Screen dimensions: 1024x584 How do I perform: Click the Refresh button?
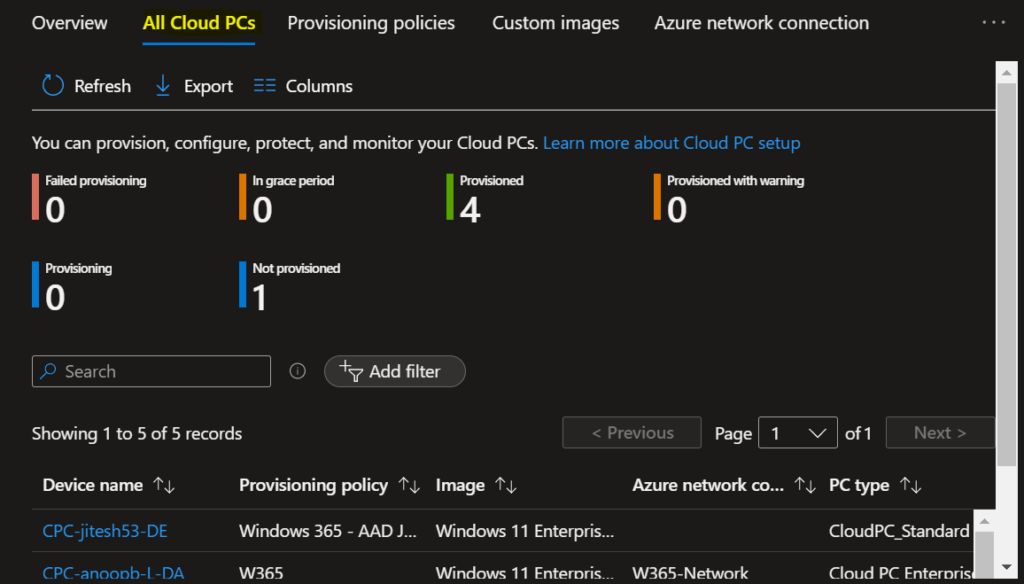click(x=86, y=86)
